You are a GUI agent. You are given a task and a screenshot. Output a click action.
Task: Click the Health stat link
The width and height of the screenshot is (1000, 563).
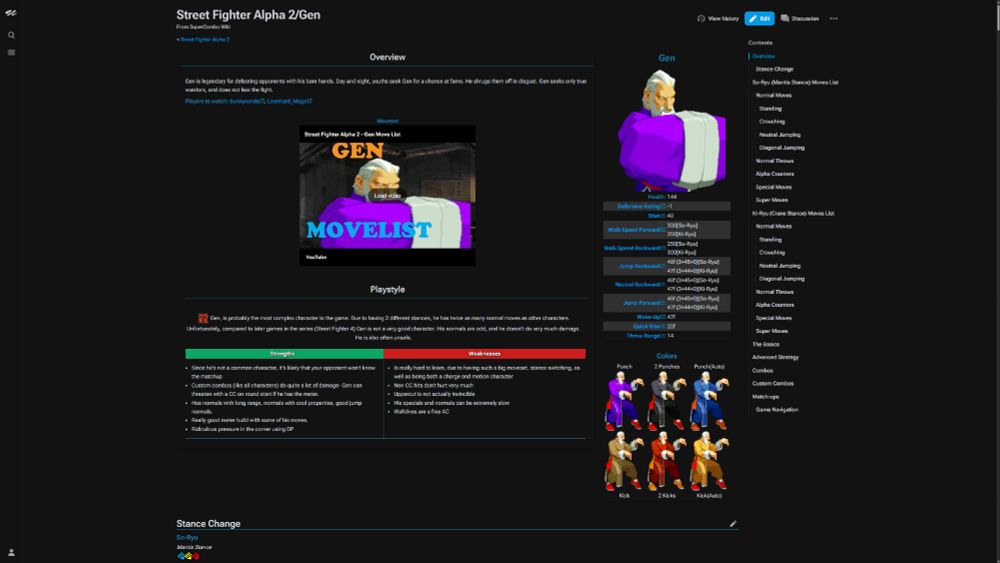pyautogui.click(x=656, y=197)
